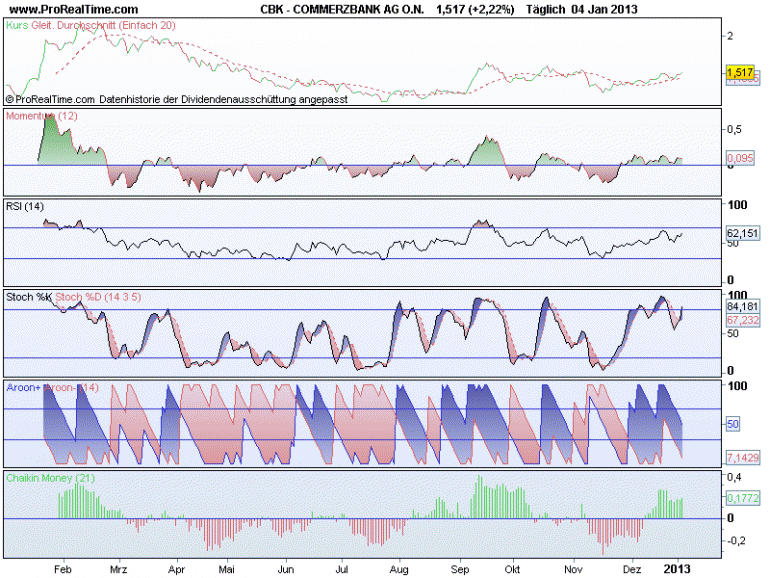Click the 2013 year marker on time axis
The image size is (770, 578).
(x=677, y=569)
